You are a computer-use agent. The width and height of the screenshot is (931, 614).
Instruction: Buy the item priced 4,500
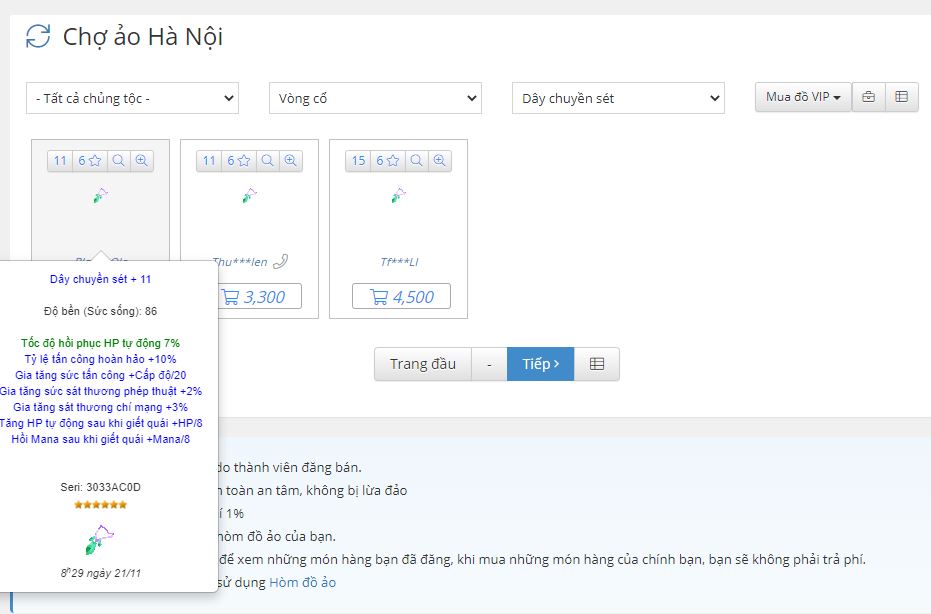coord(401,296)
